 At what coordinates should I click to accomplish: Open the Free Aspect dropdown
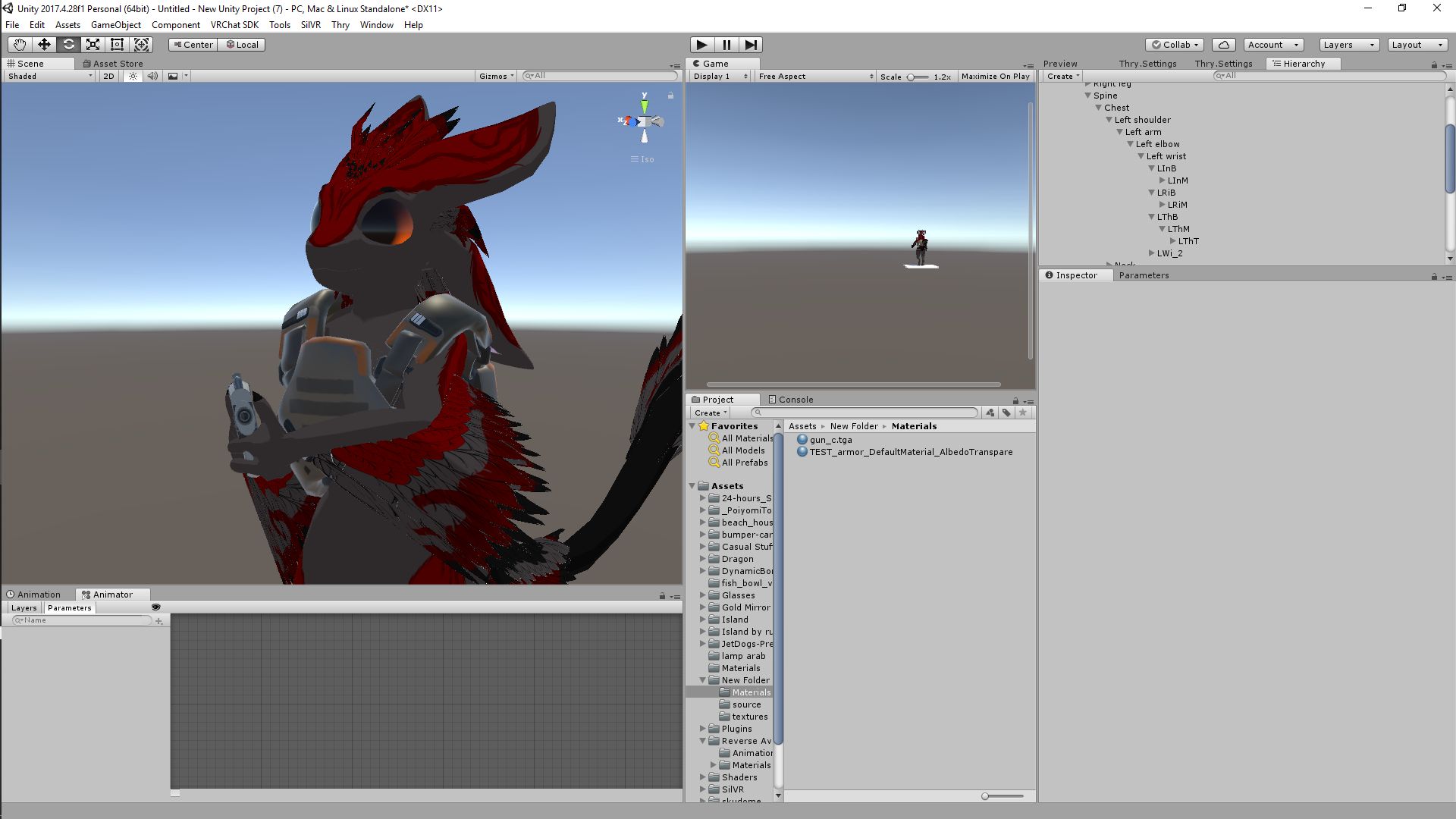click(816, 76)
